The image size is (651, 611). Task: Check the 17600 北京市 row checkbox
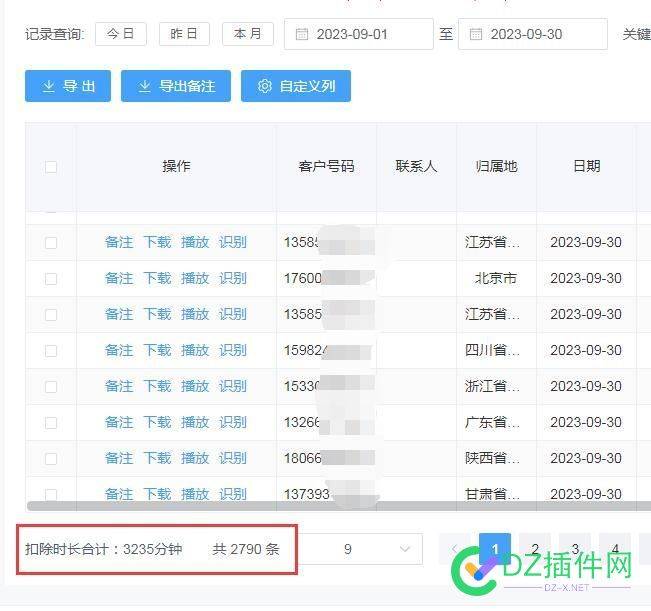point(51,279)
